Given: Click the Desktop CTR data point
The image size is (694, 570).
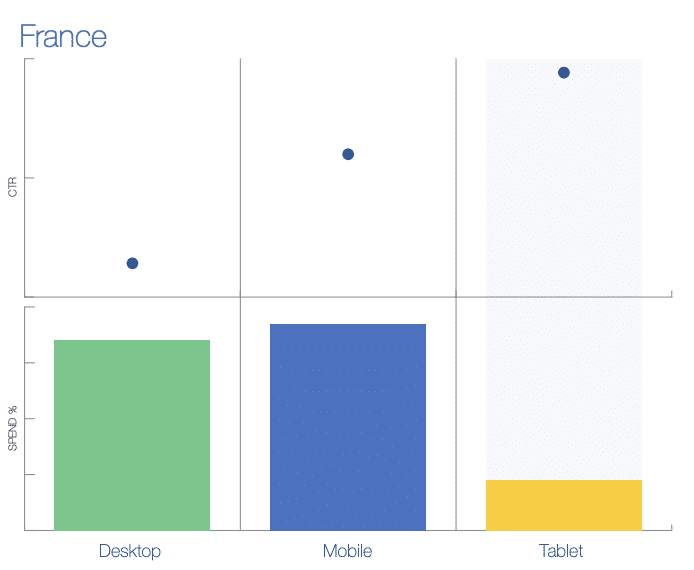Looking at the screenshot, I should tap(132, 263).
